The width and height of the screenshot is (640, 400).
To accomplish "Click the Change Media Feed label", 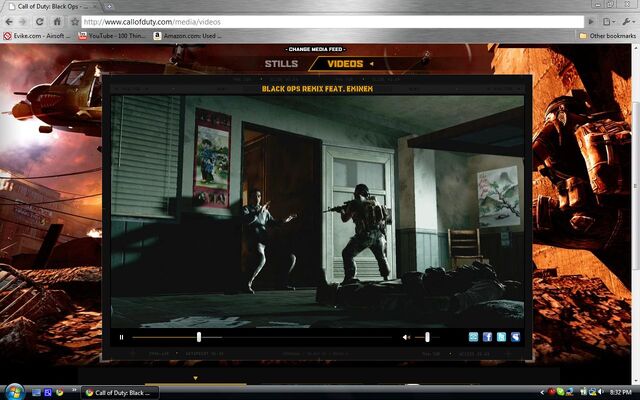I will [316, 49].
